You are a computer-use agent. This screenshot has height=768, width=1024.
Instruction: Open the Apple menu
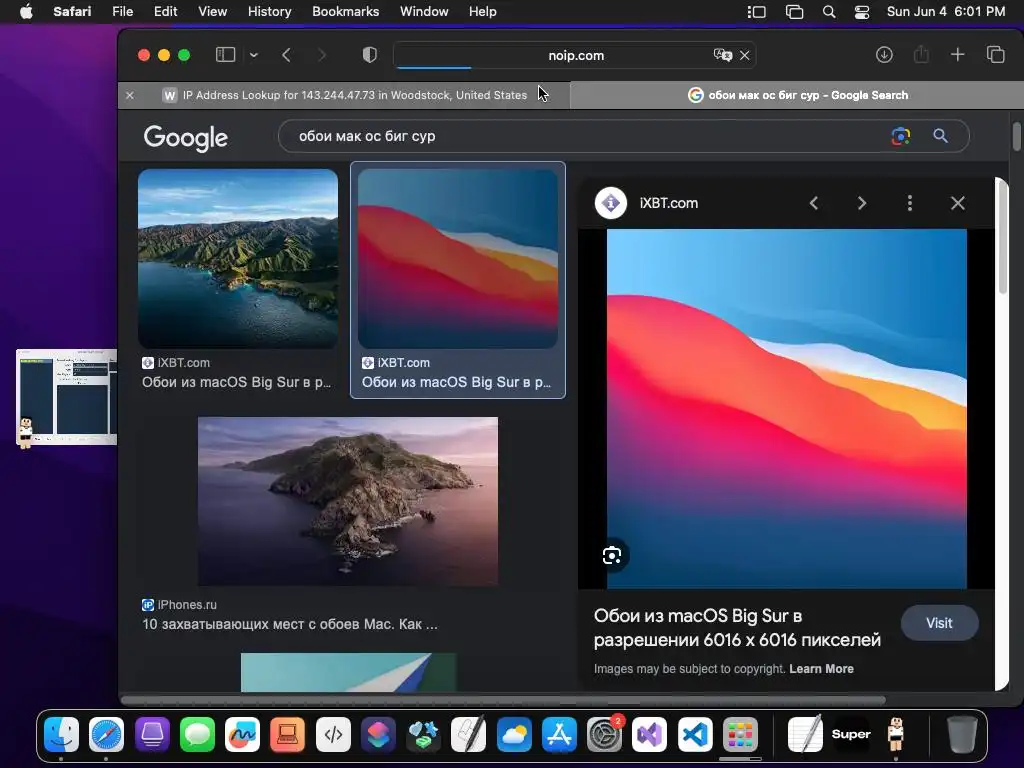tap(26, 12)
